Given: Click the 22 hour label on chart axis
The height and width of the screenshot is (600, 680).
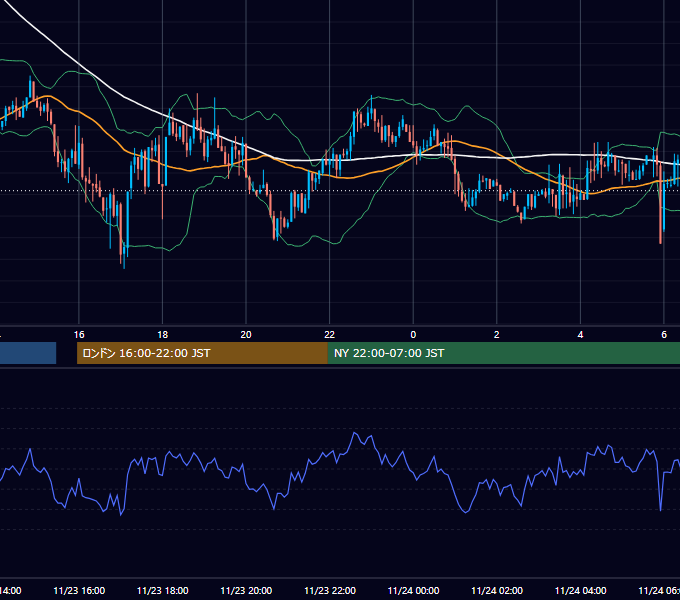Looking at the screenshot, I should click(x=330, y=335).
